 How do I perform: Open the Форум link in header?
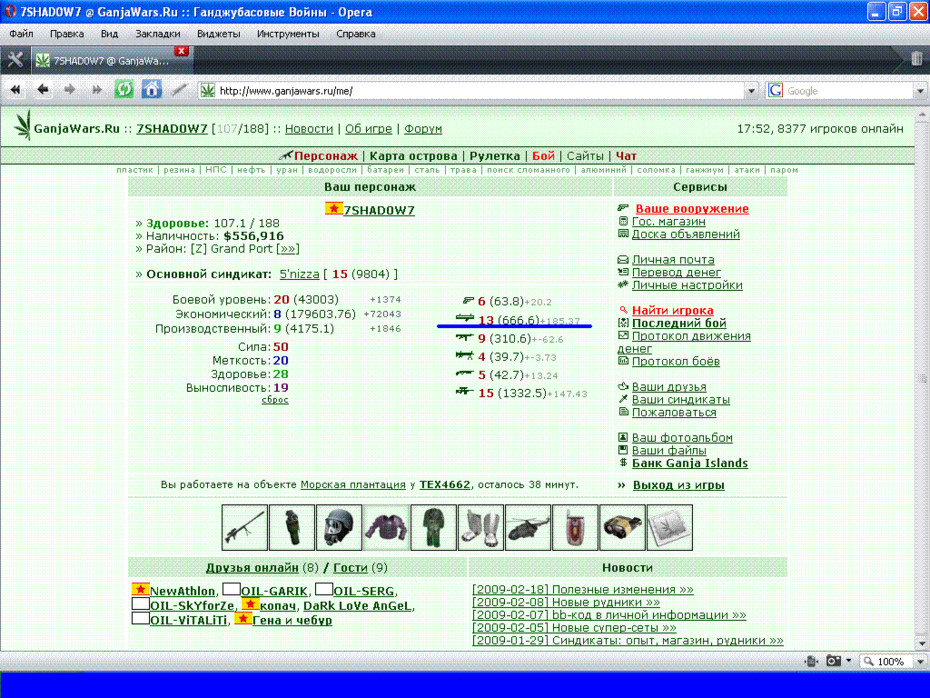[x=423, y=129]
